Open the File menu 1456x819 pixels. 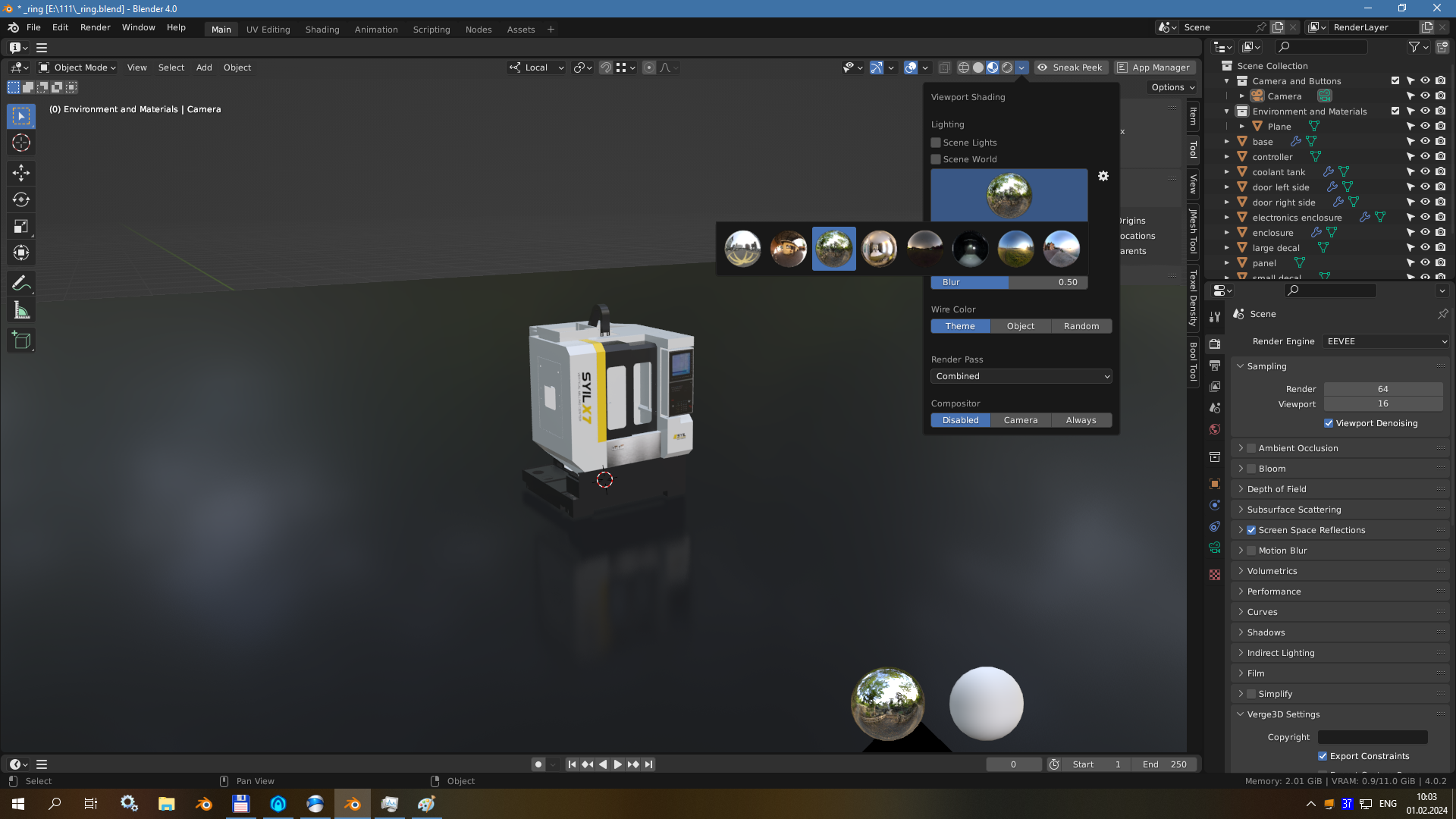(x=33, y=27)
